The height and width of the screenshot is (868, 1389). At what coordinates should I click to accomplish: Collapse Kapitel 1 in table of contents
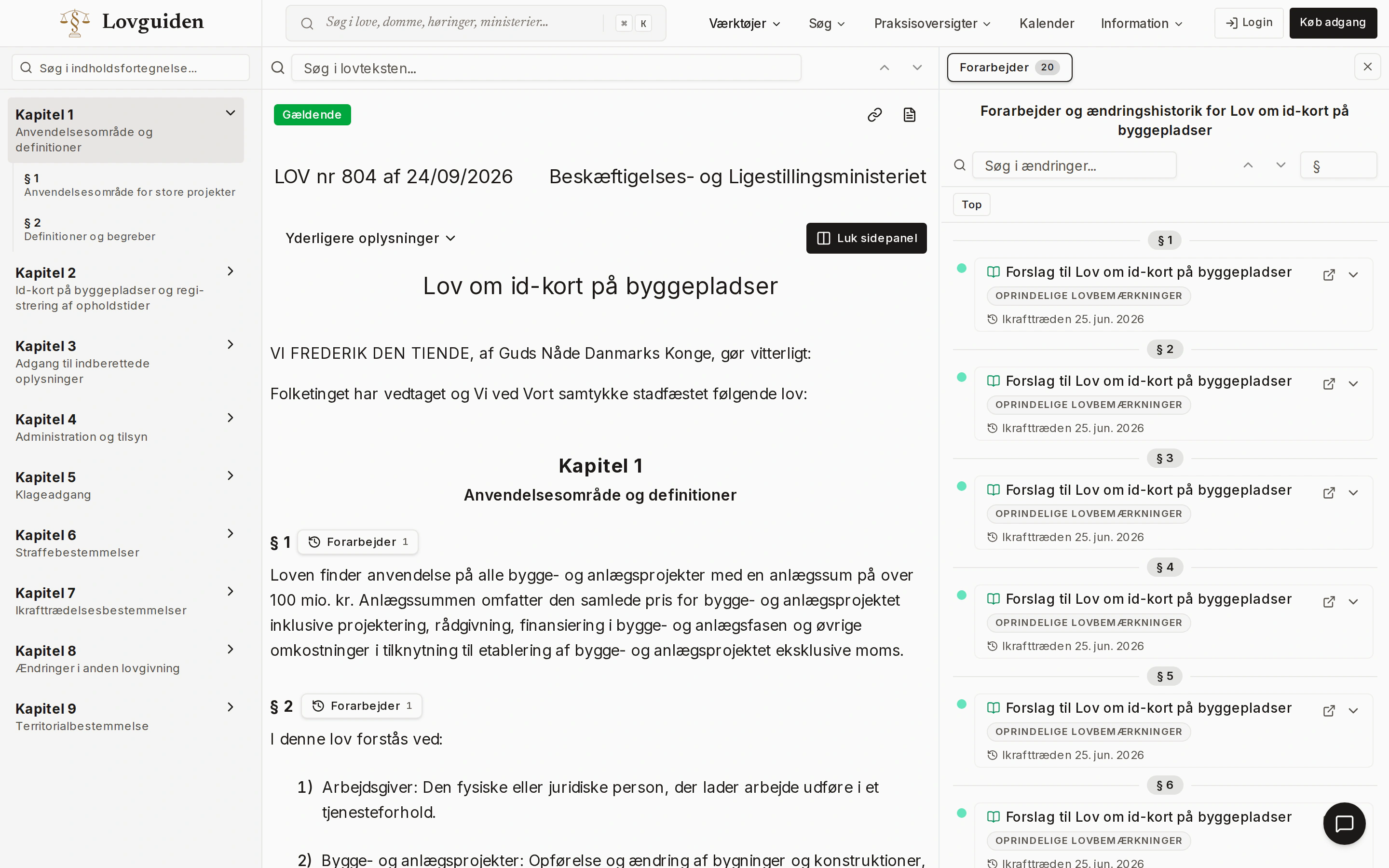tap(230, 113)
